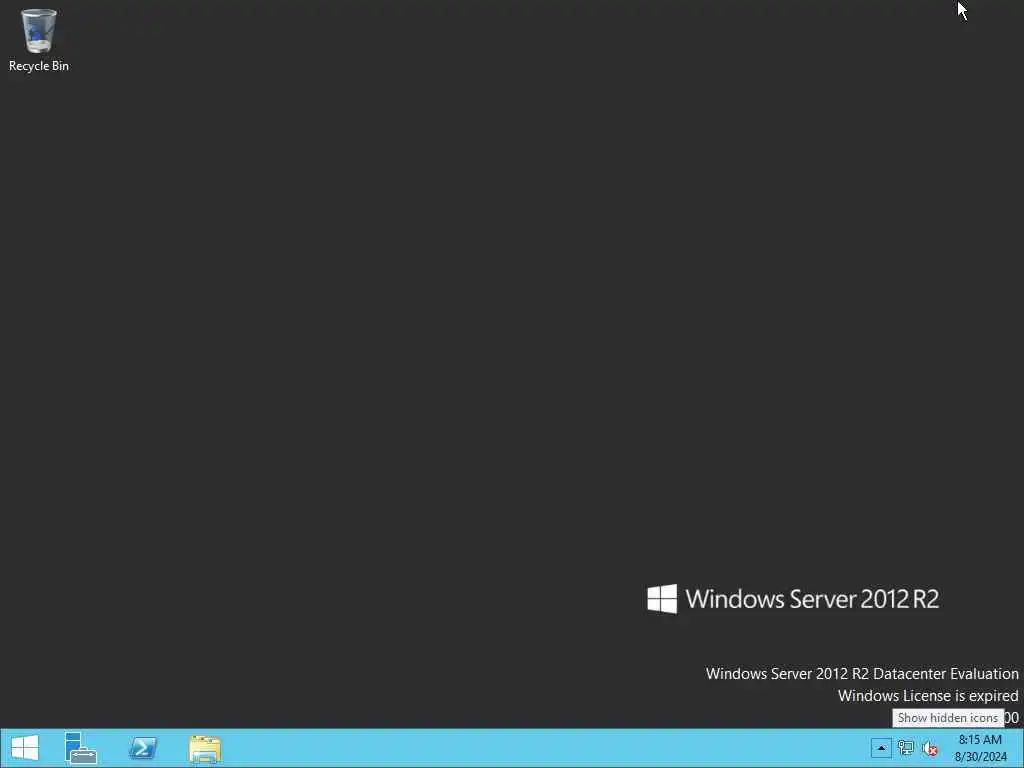Show hidden icons in the system tray

(x=880, y=748)
